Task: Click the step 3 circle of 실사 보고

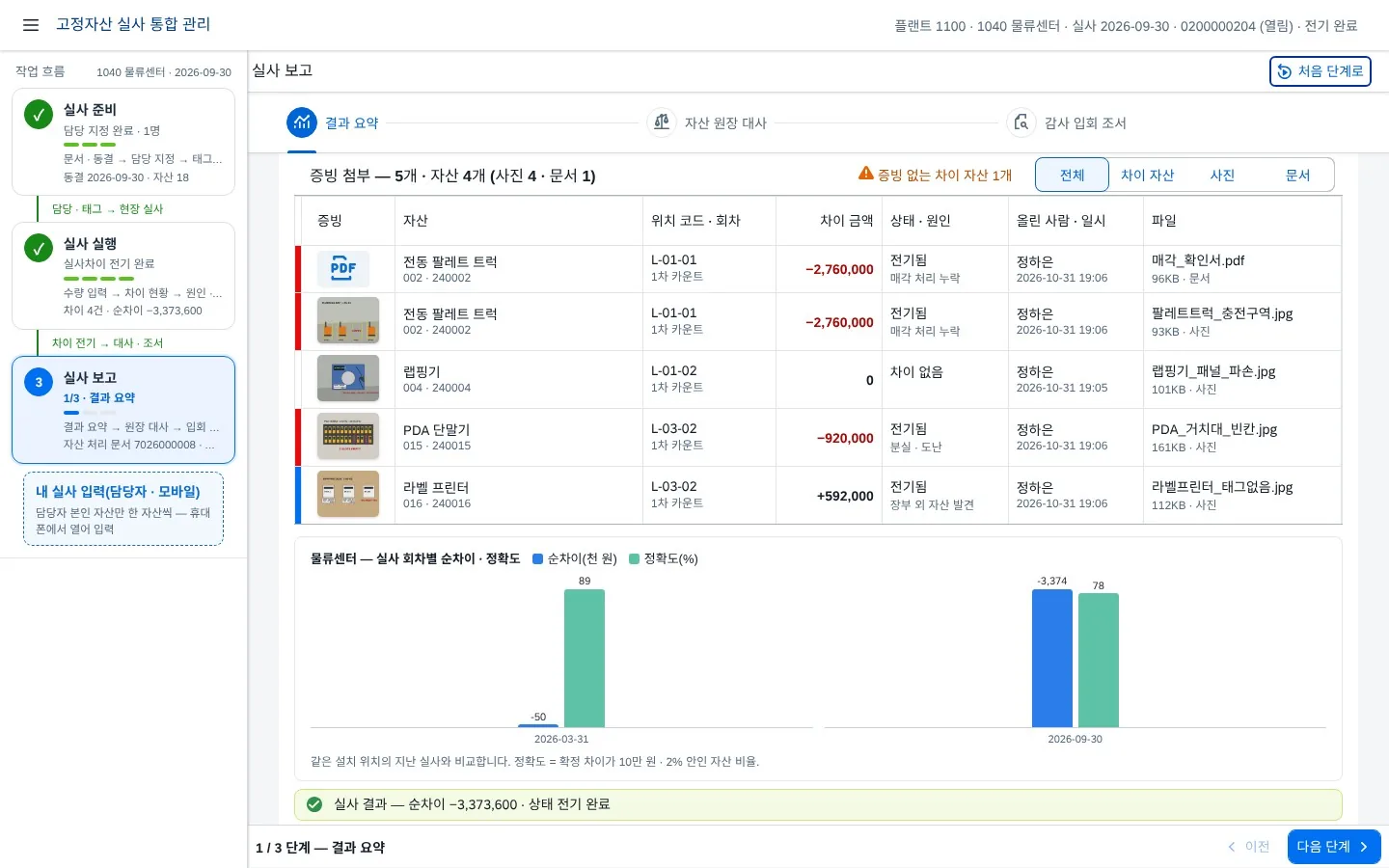Action: click(x=39, y=382)
